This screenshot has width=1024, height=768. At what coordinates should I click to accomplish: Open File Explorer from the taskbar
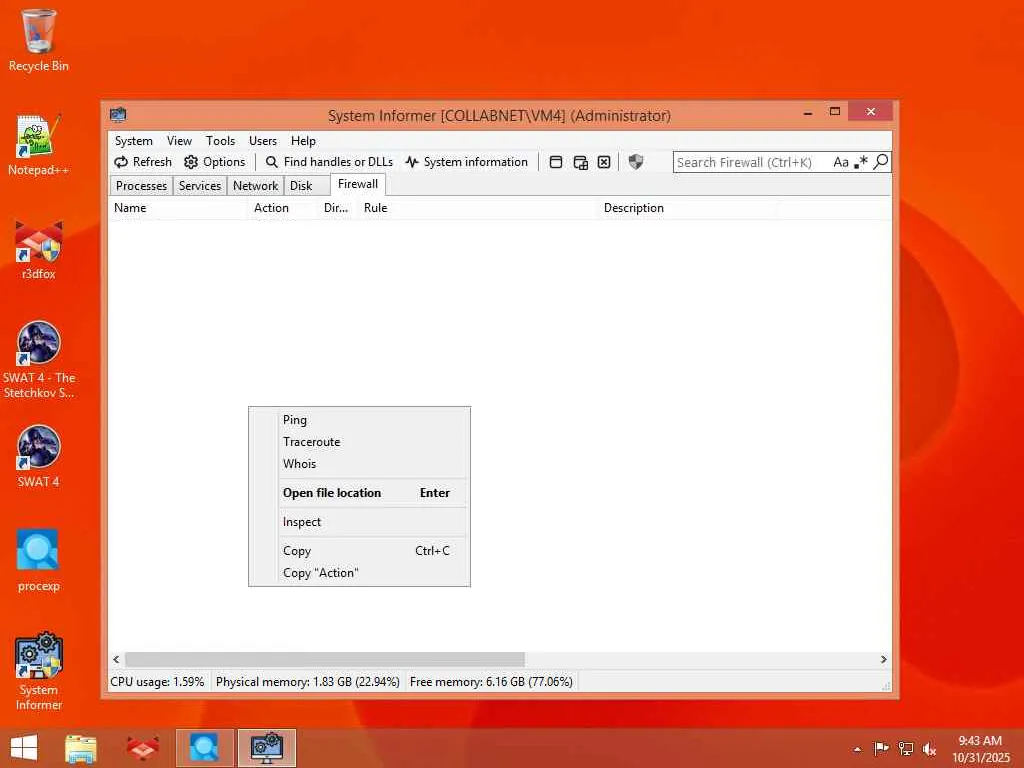(81, 748)
